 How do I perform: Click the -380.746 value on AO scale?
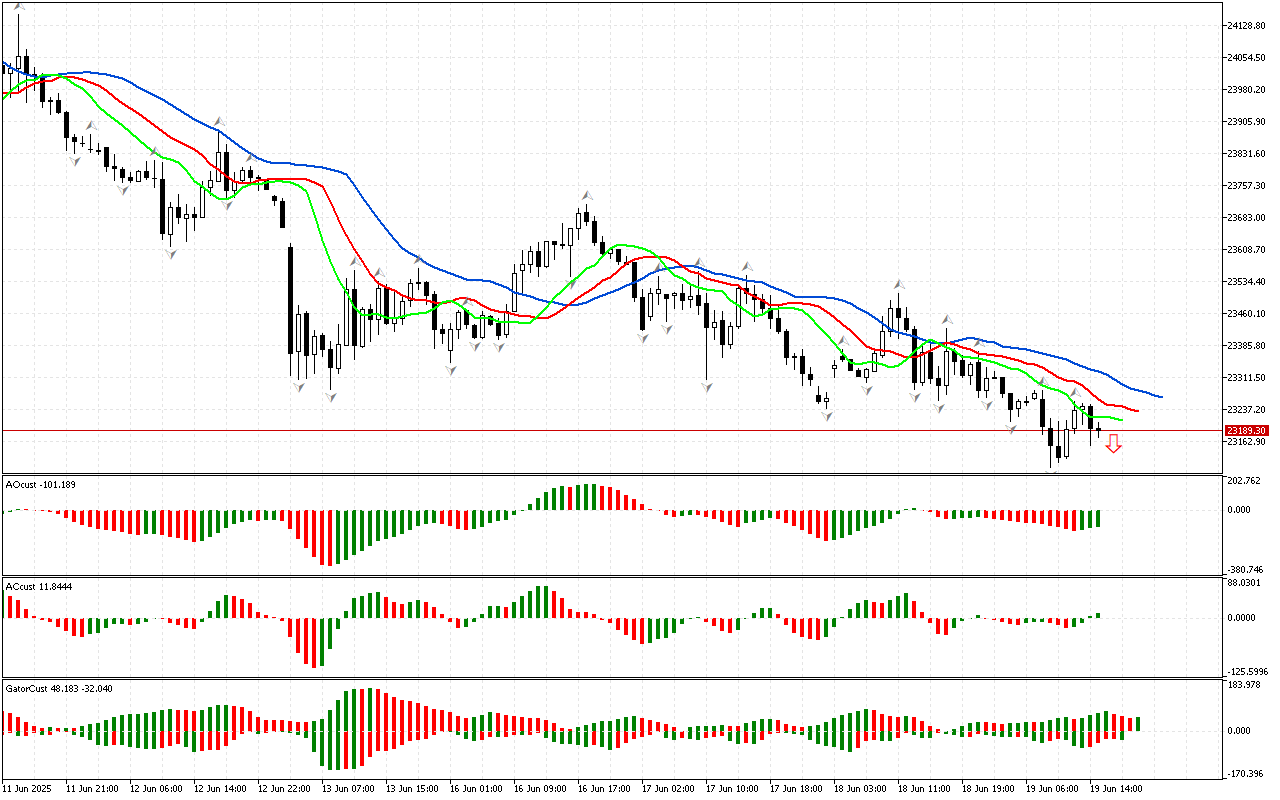[1244, 568]
